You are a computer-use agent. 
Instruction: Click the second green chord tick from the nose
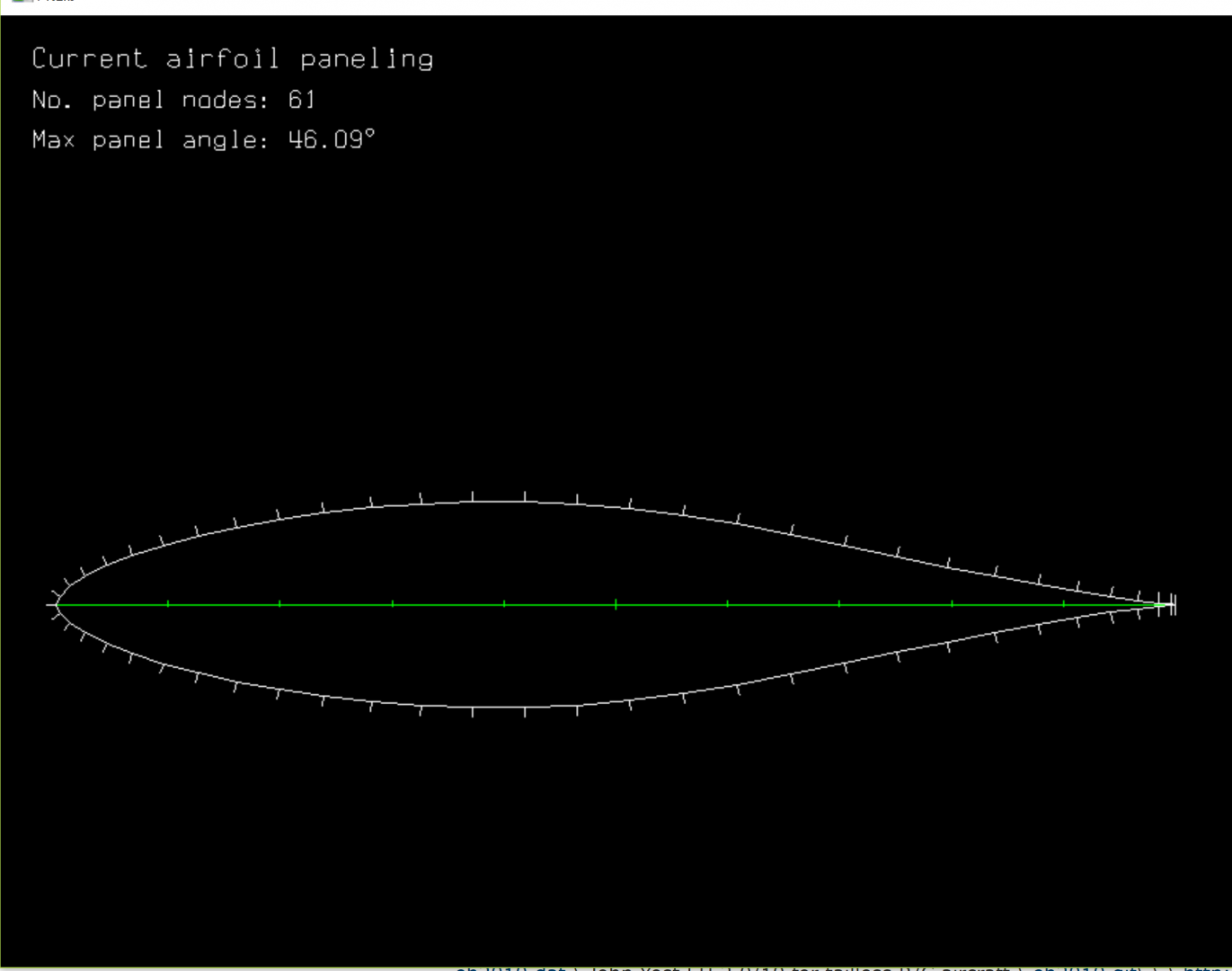(x=280, y=604)
